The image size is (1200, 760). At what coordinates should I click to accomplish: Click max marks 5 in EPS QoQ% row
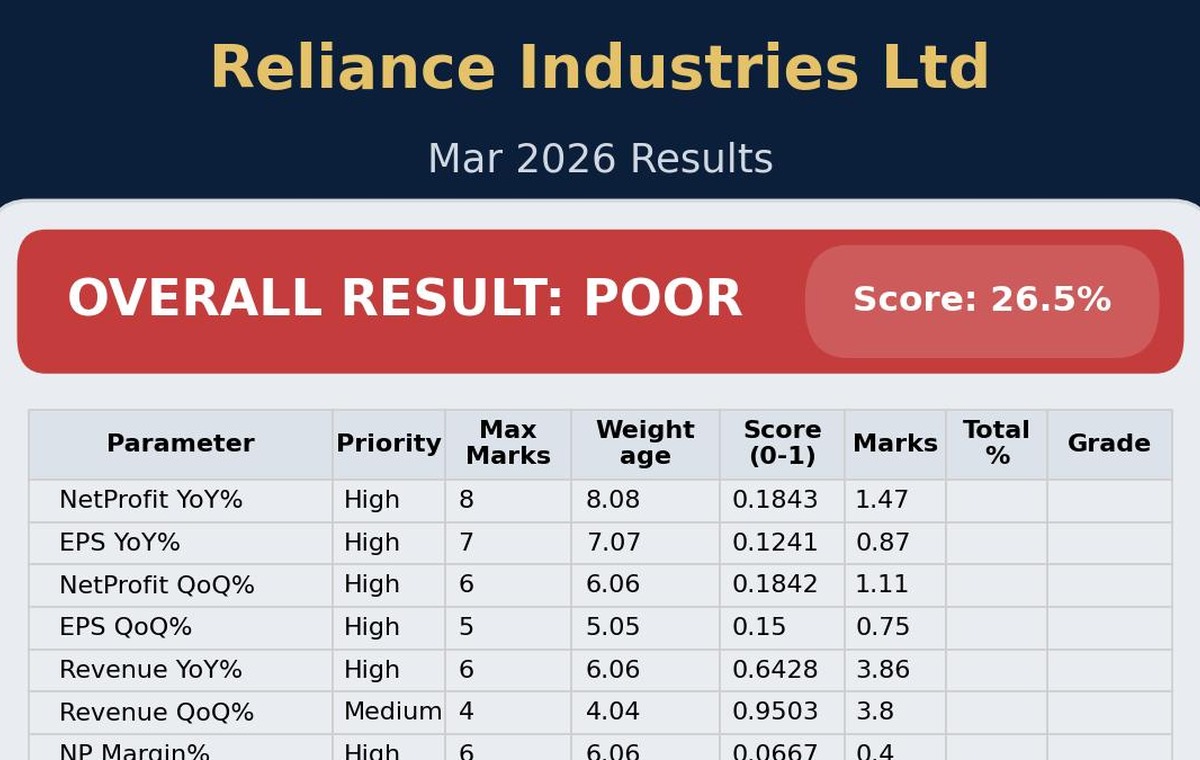tap(466, 628)
